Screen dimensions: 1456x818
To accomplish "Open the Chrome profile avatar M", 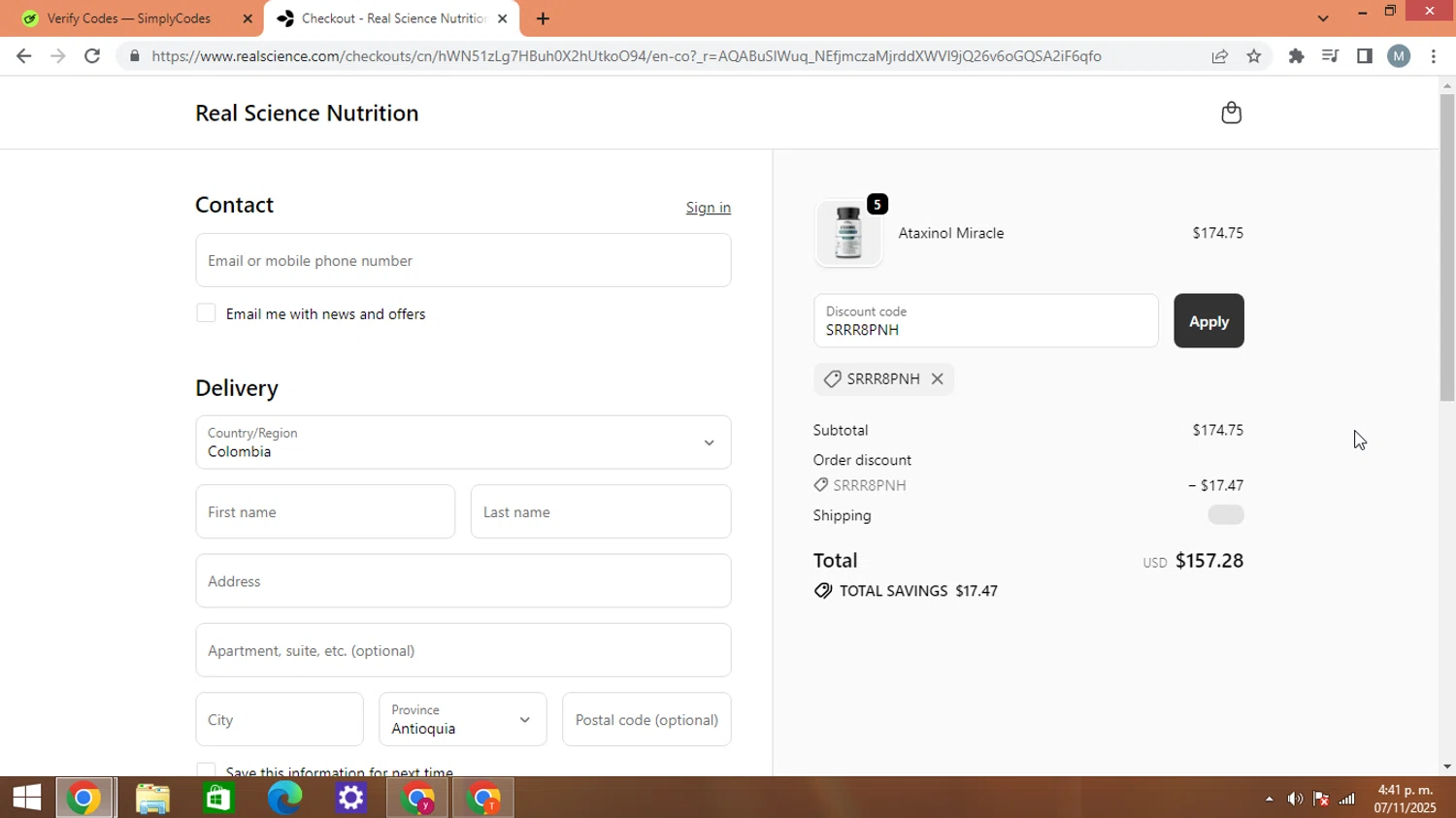I will click(1399, 56).
